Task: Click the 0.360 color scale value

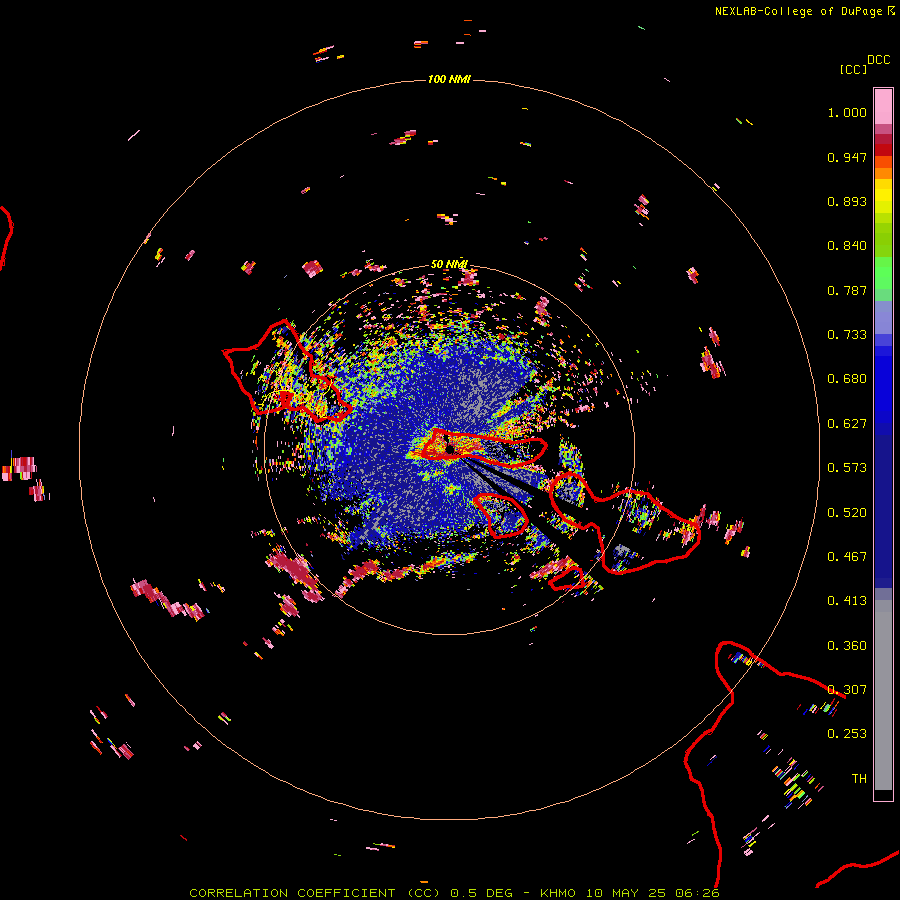Action: point(847,646)
